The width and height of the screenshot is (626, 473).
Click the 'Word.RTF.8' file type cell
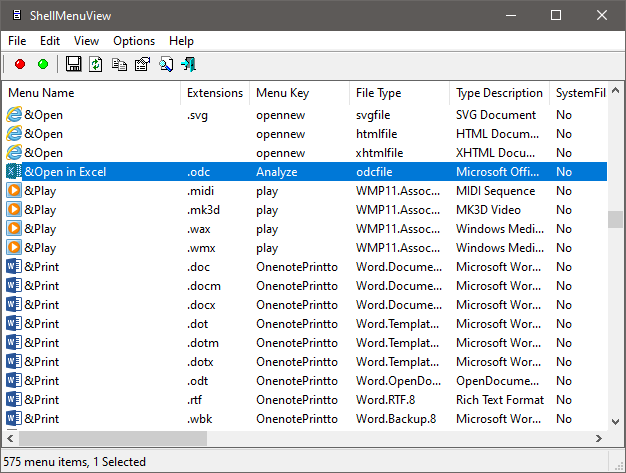385,400
